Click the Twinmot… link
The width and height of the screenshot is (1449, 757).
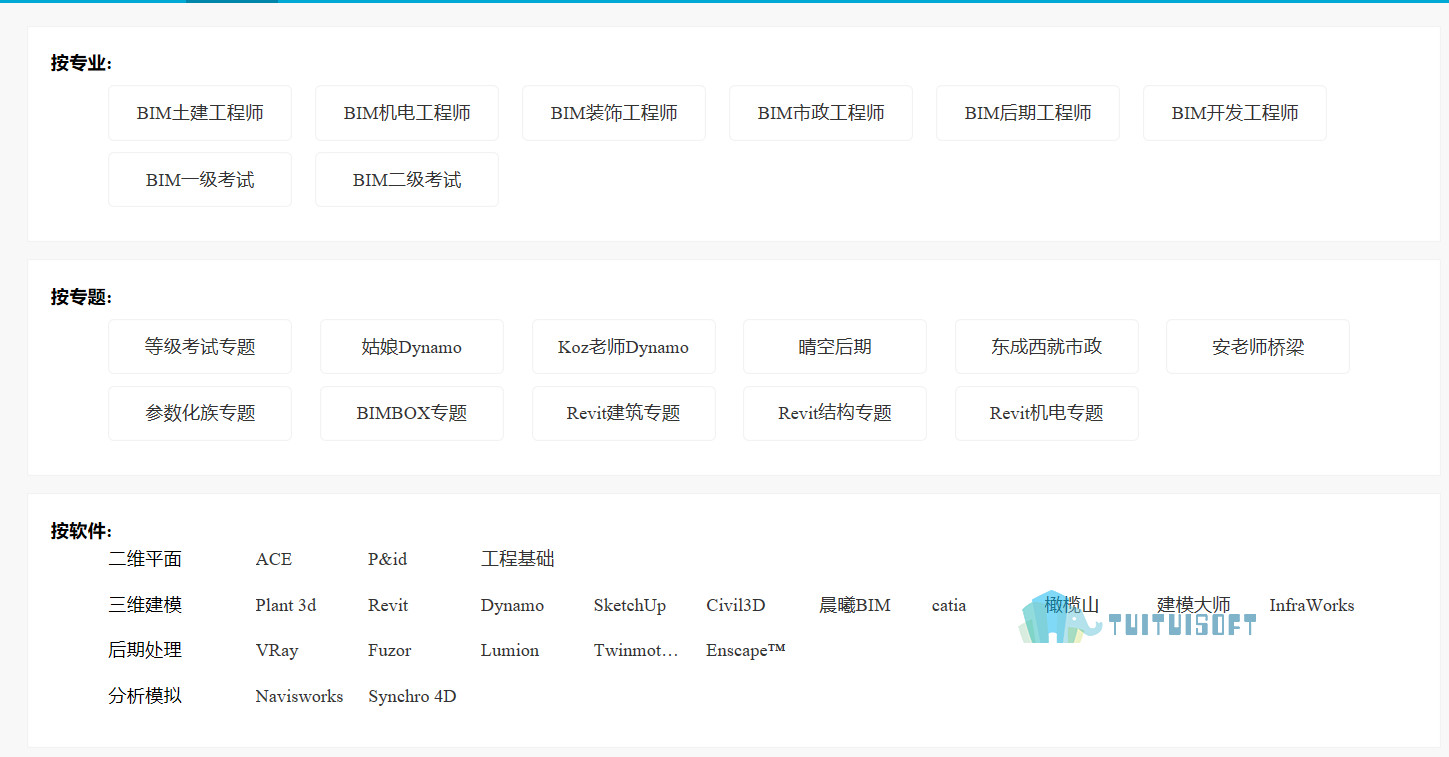tap(636, 650)
